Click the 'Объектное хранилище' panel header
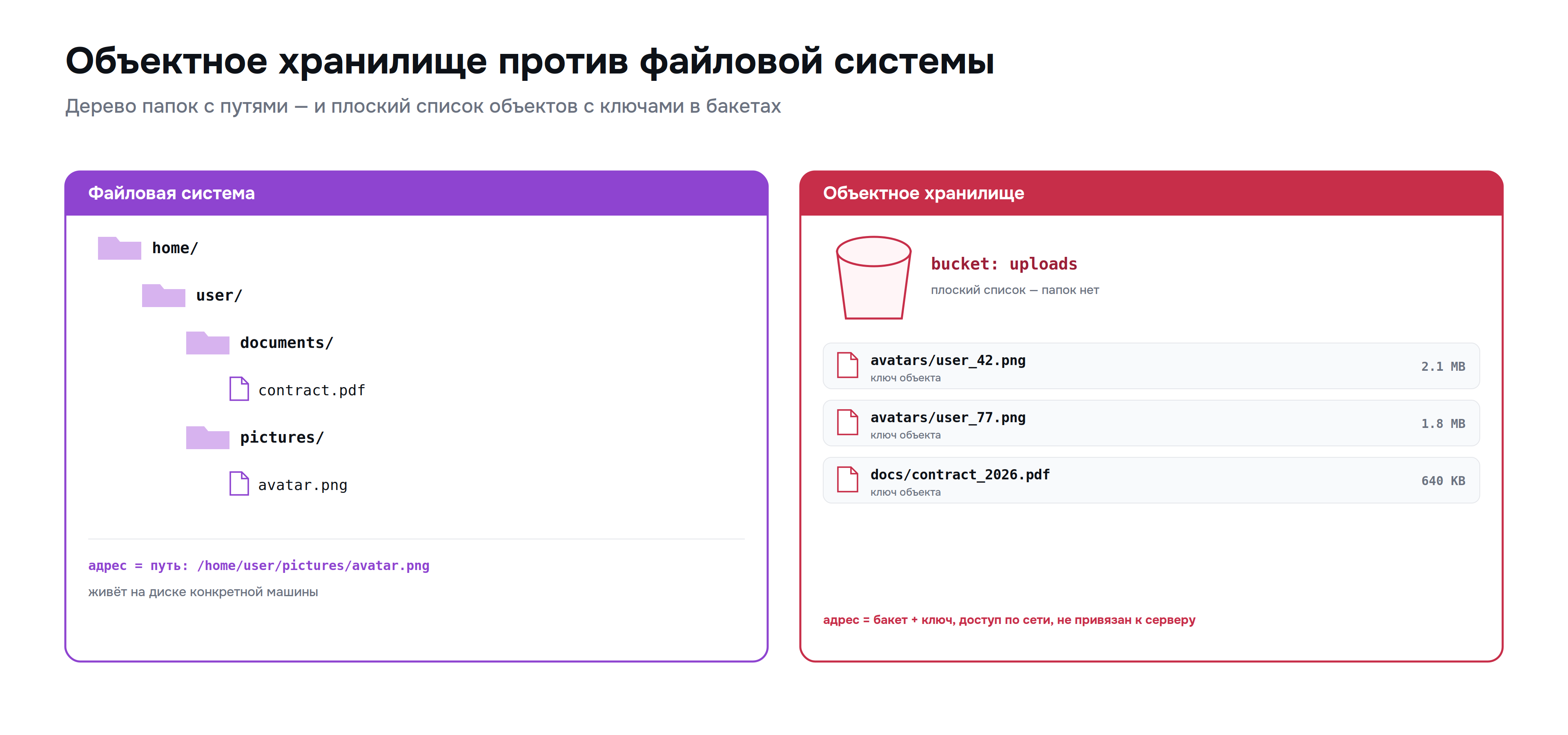The width and height of the screenshot is (1568, 735). 1151,194
